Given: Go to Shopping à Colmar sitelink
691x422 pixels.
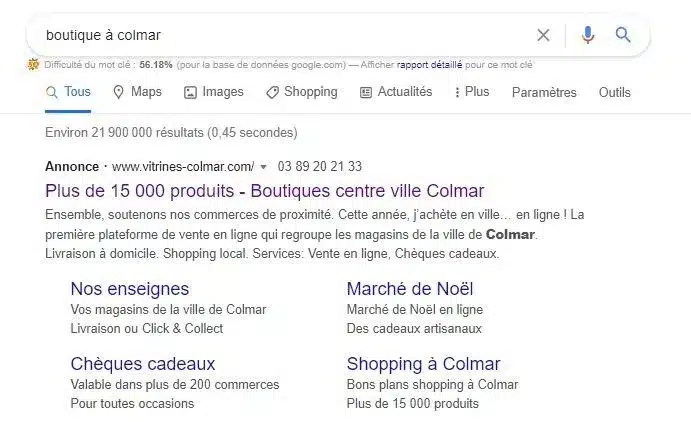Looking at the screenshot, I should (x=423, y=364).
